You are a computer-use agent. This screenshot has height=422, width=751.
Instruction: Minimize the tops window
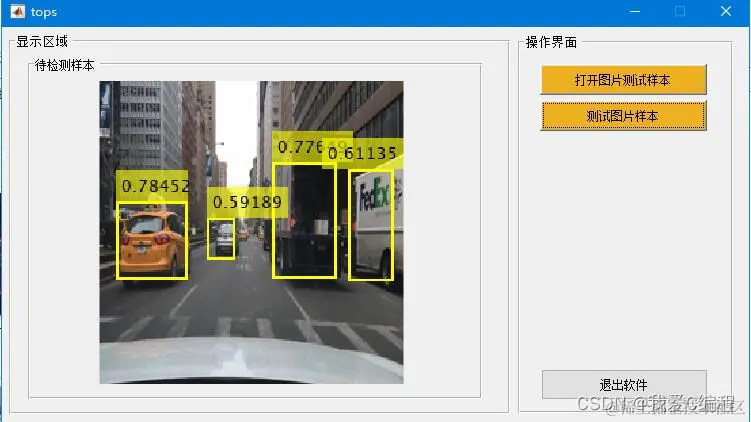tap(635, 11)
